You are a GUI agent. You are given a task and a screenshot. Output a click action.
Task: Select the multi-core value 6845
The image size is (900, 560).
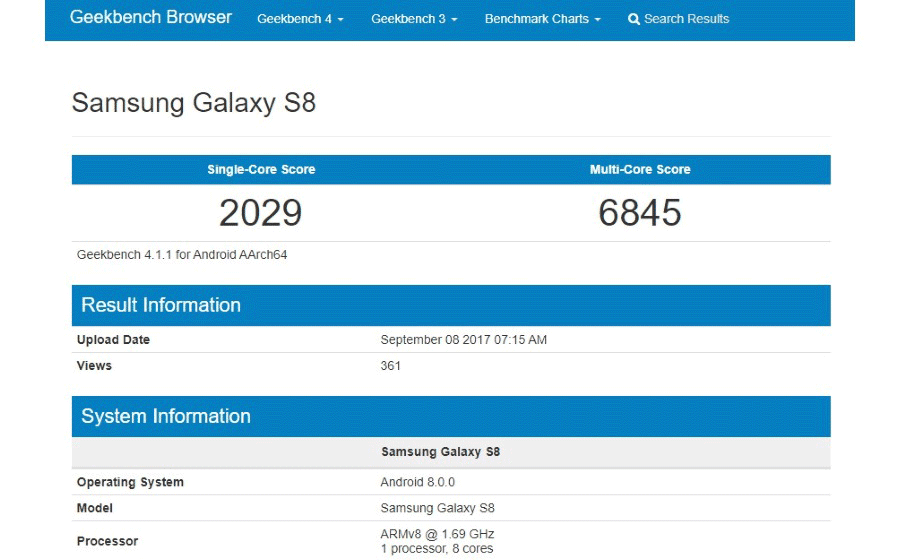point(640,213)
